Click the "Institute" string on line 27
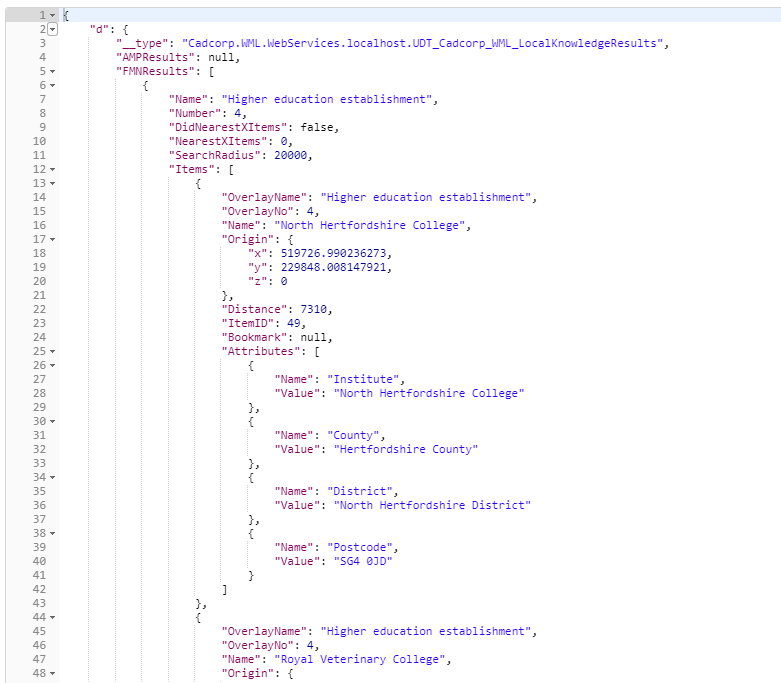This screenshot has height=683, width=781. (x=363, y=379)
